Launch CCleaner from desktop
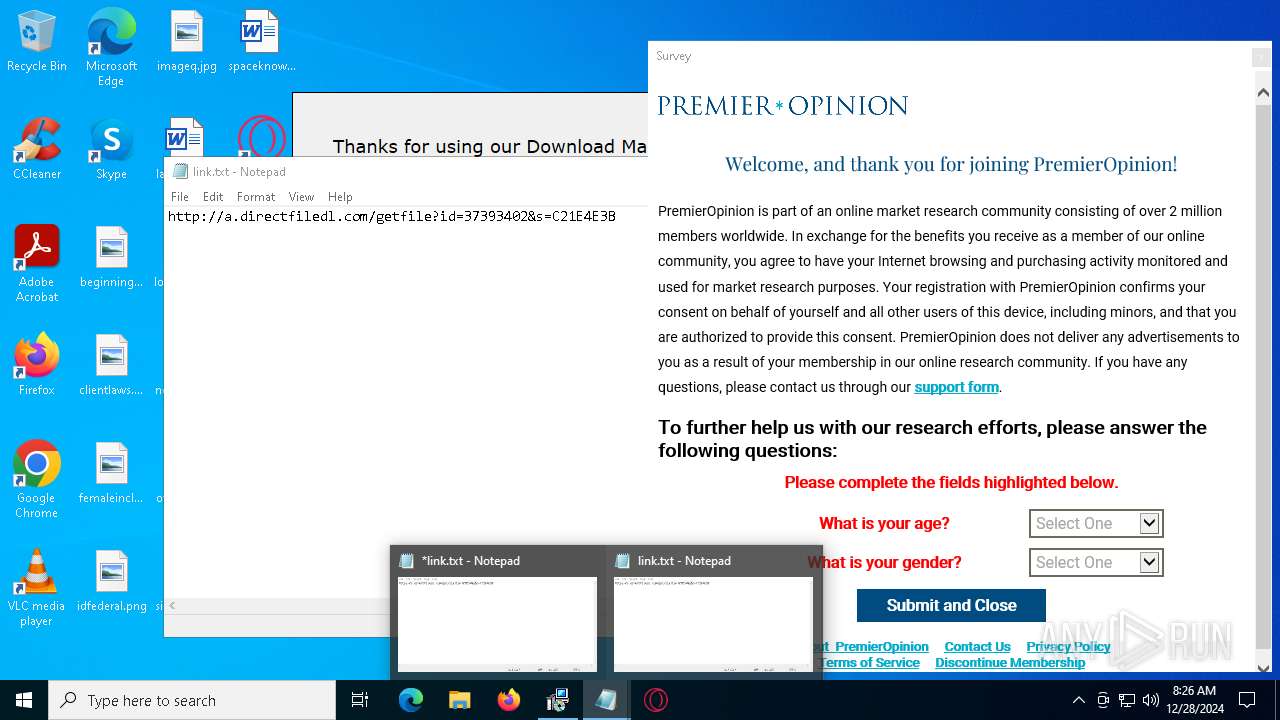This screenshot has height=720, width=1280. 37,150
